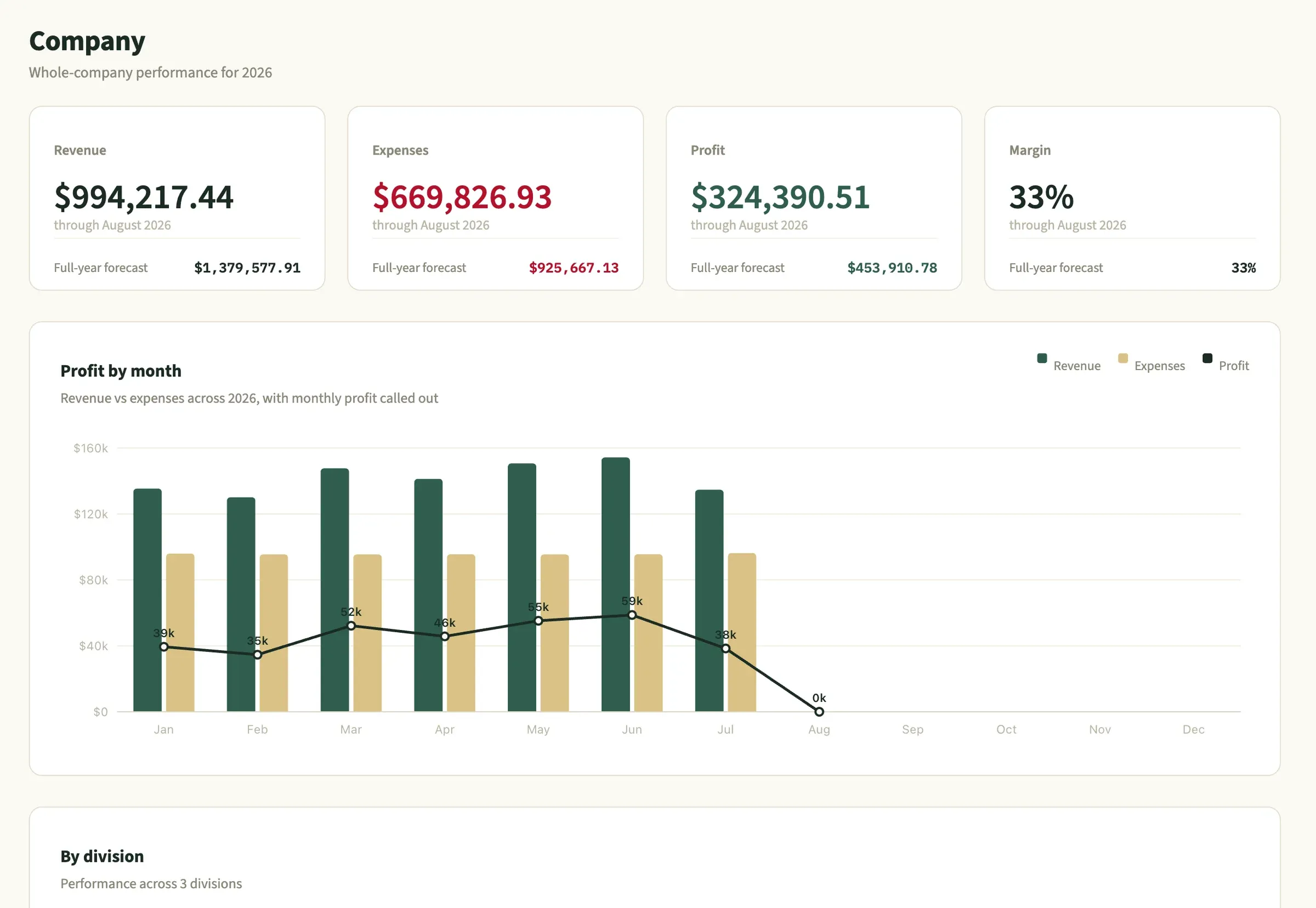Click the Profit legend color swatch

1207,358
